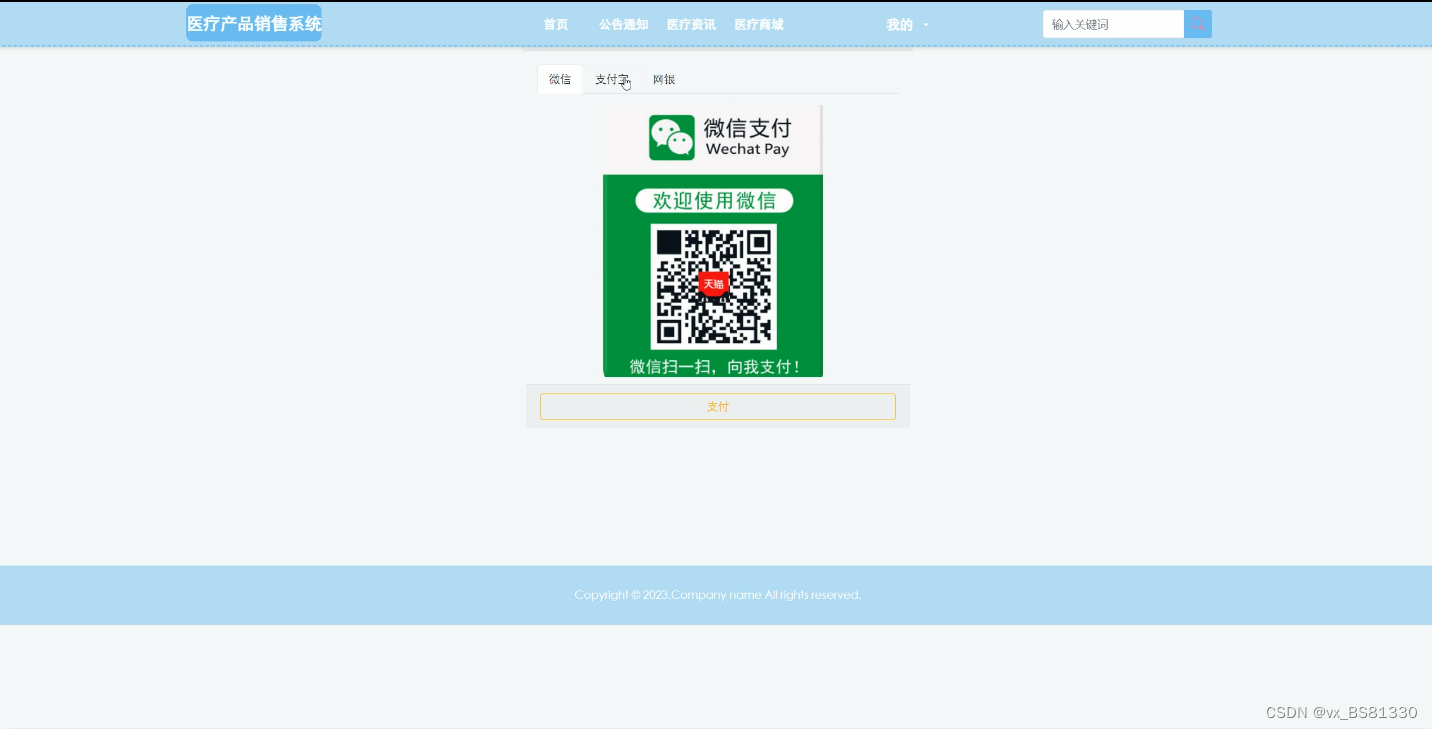
Task: Click the WeChat Pay logo icon
Action: pyautogui.click(x=671, y=138)
